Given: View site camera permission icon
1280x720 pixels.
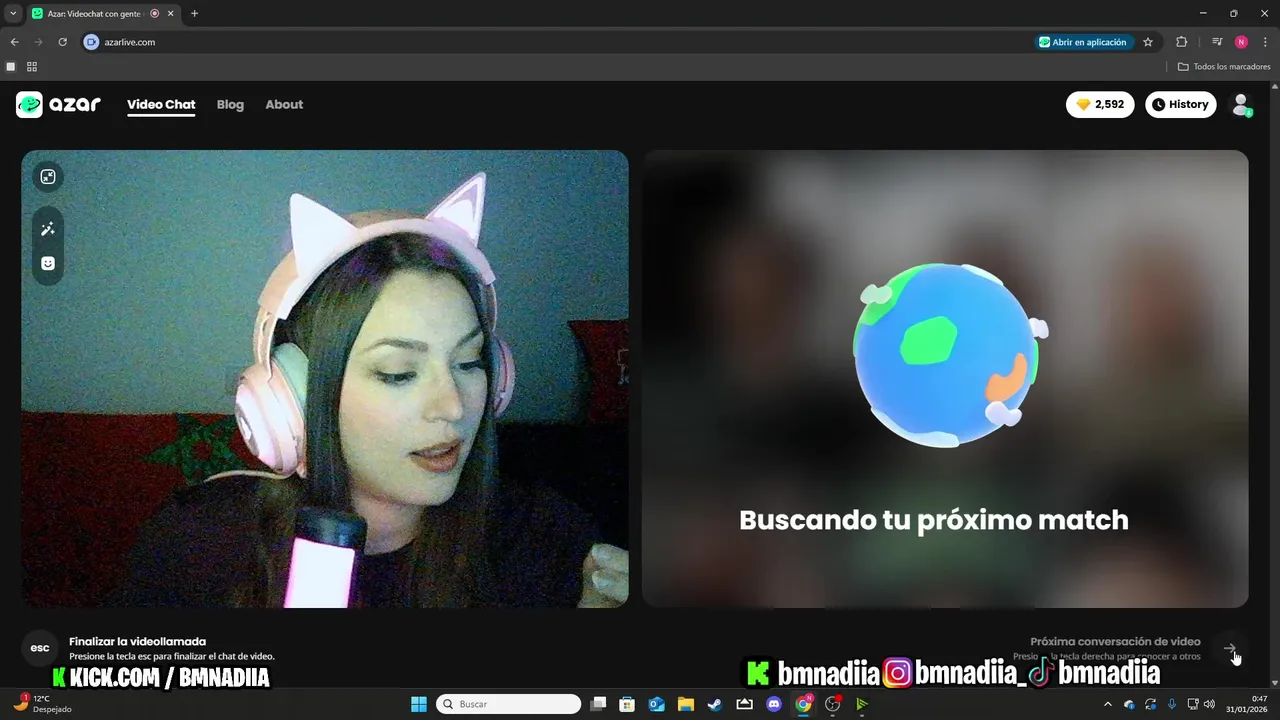Looking at the screenshot, I should [91, 42].
